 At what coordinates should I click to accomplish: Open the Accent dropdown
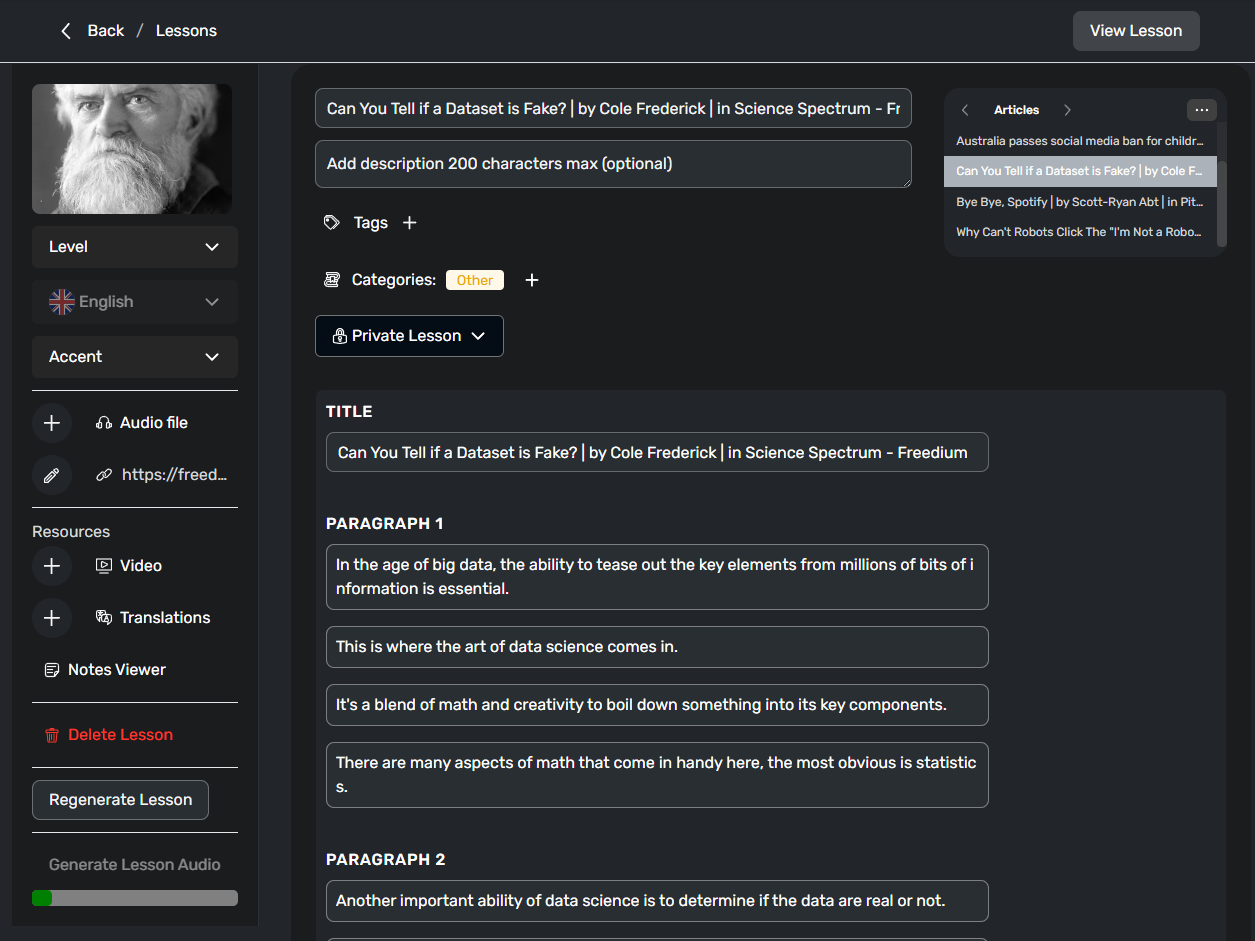pyautogui.click(x=135, y=357)
